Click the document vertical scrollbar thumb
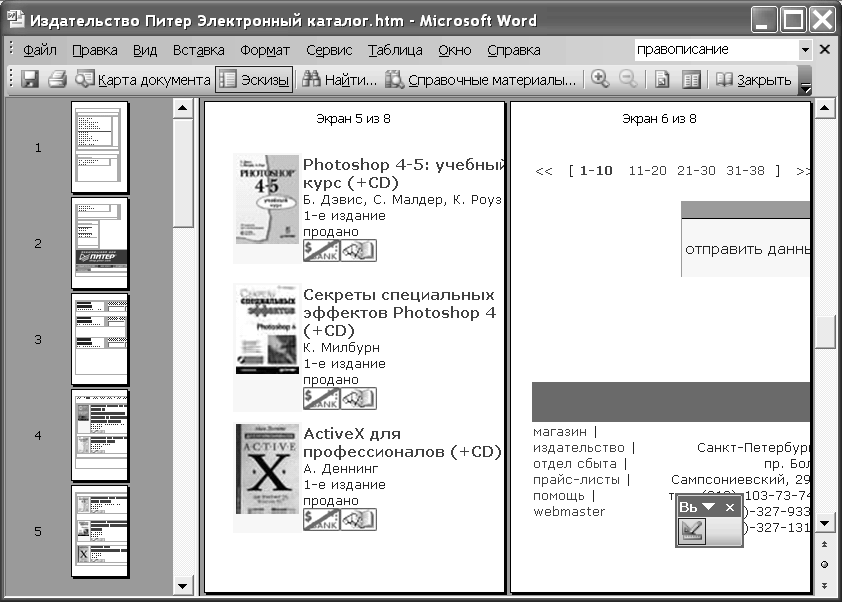Viewport: 842px width, 602px height. [824, 332]
